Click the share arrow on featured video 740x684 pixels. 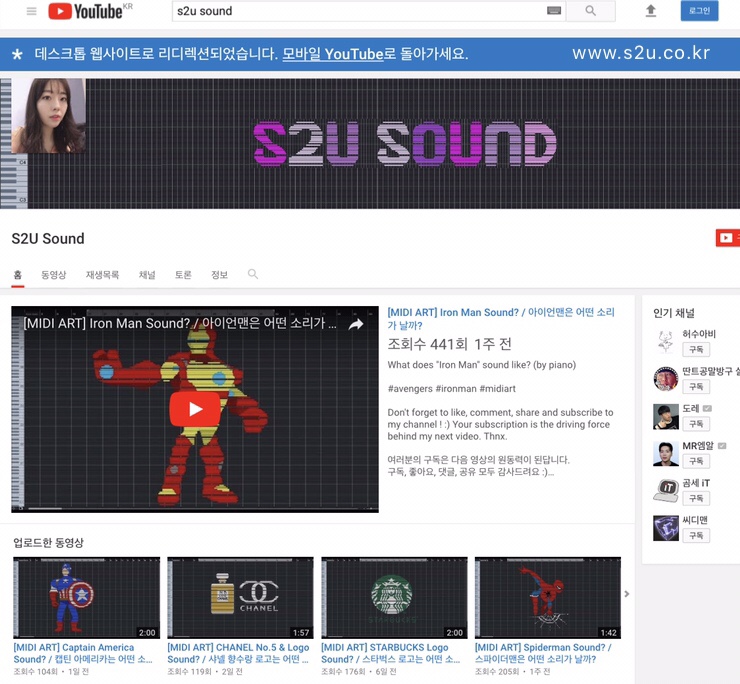pos(356,324)
